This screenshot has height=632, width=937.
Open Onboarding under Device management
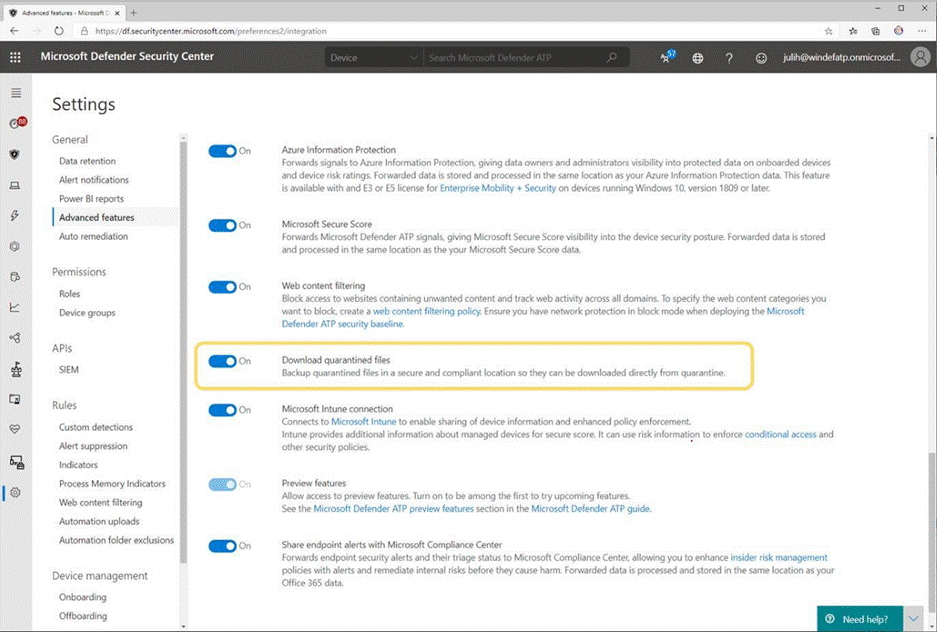pos(82,597)
